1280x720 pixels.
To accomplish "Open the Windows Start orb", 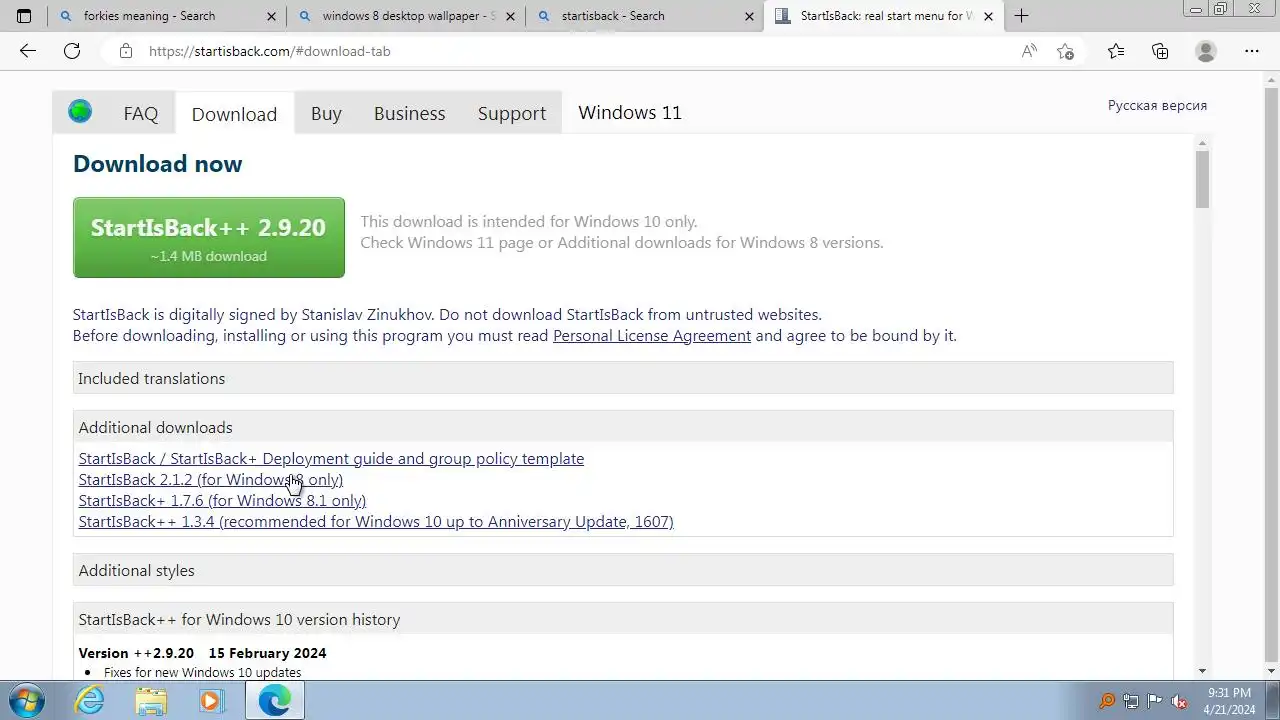I will tap(27, 700).
